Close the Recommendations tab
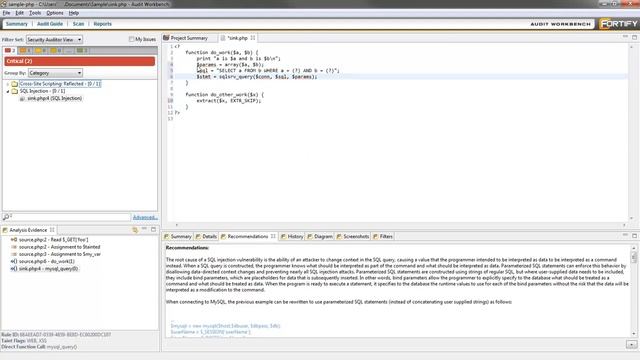This screenshot has width=640, height=360. coord(273,236)
